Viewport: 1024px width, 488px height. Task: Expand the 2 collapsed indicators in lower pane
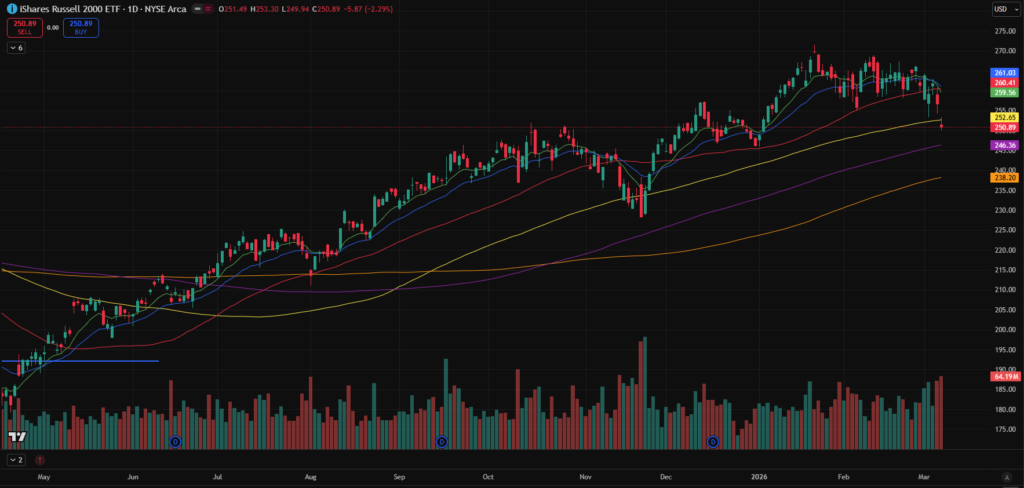(x=16, y=459)
